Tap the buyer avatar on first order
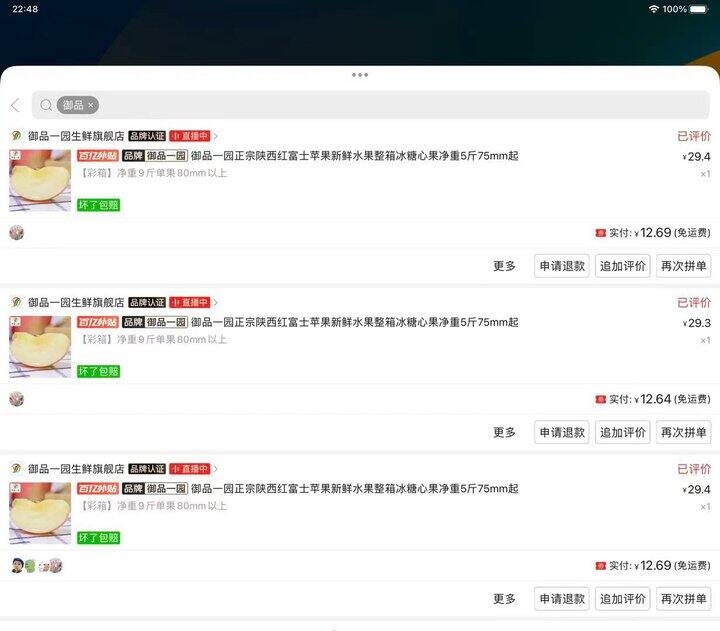This screenshot has width=720, height=631. pyautogui.click(x=16, y=233)
